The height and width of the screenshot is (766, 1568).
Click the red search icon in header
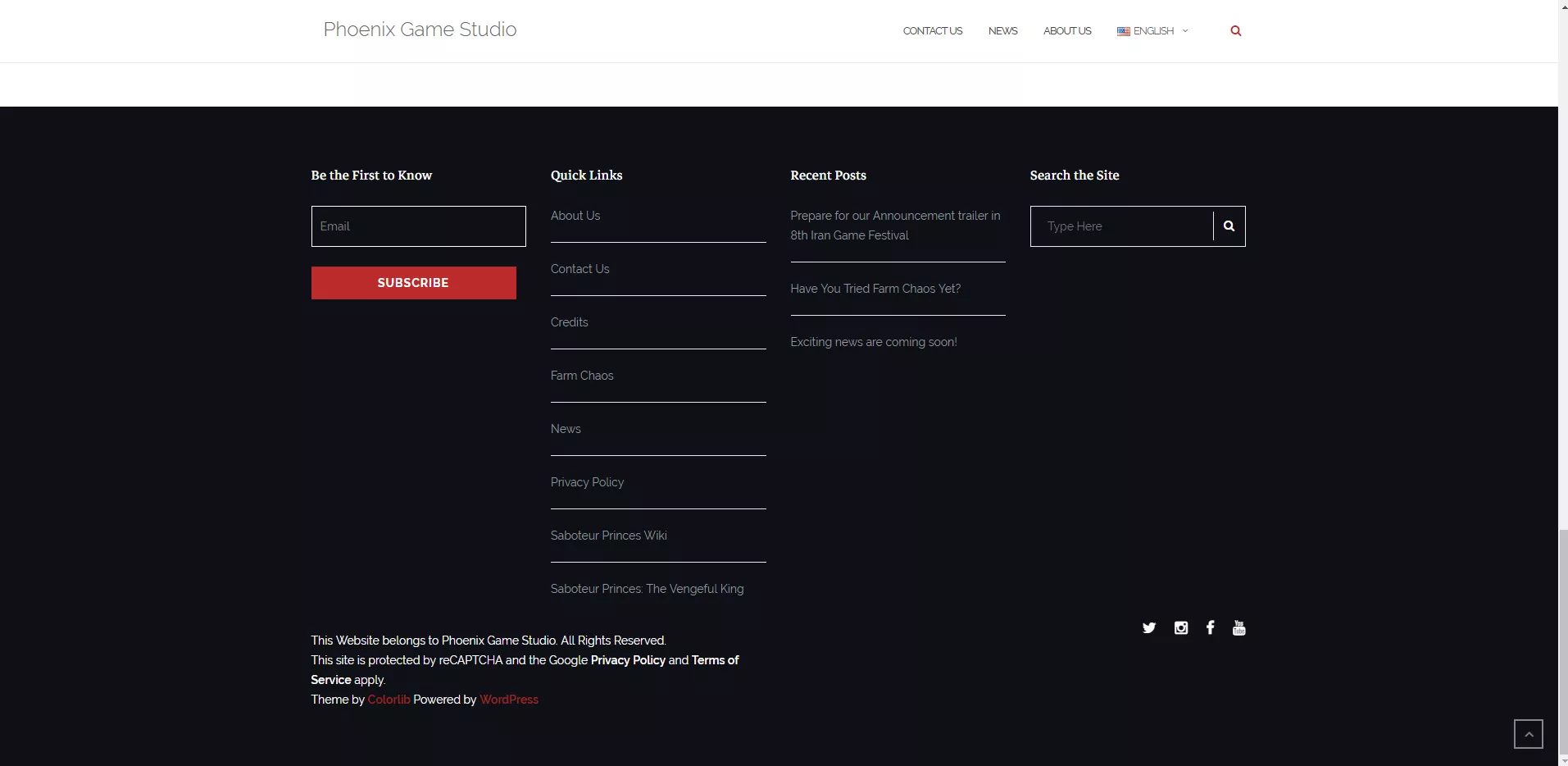click(x=1235, y=31)
